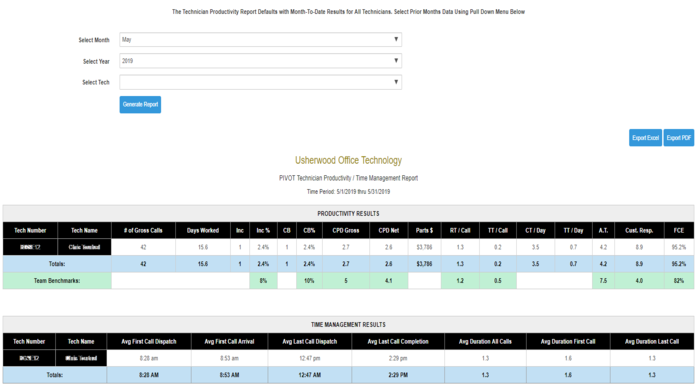Click the Team Benchmarks row label
Image resolution: width=697 pixels, height=387 pixels.
click(57, 281)
